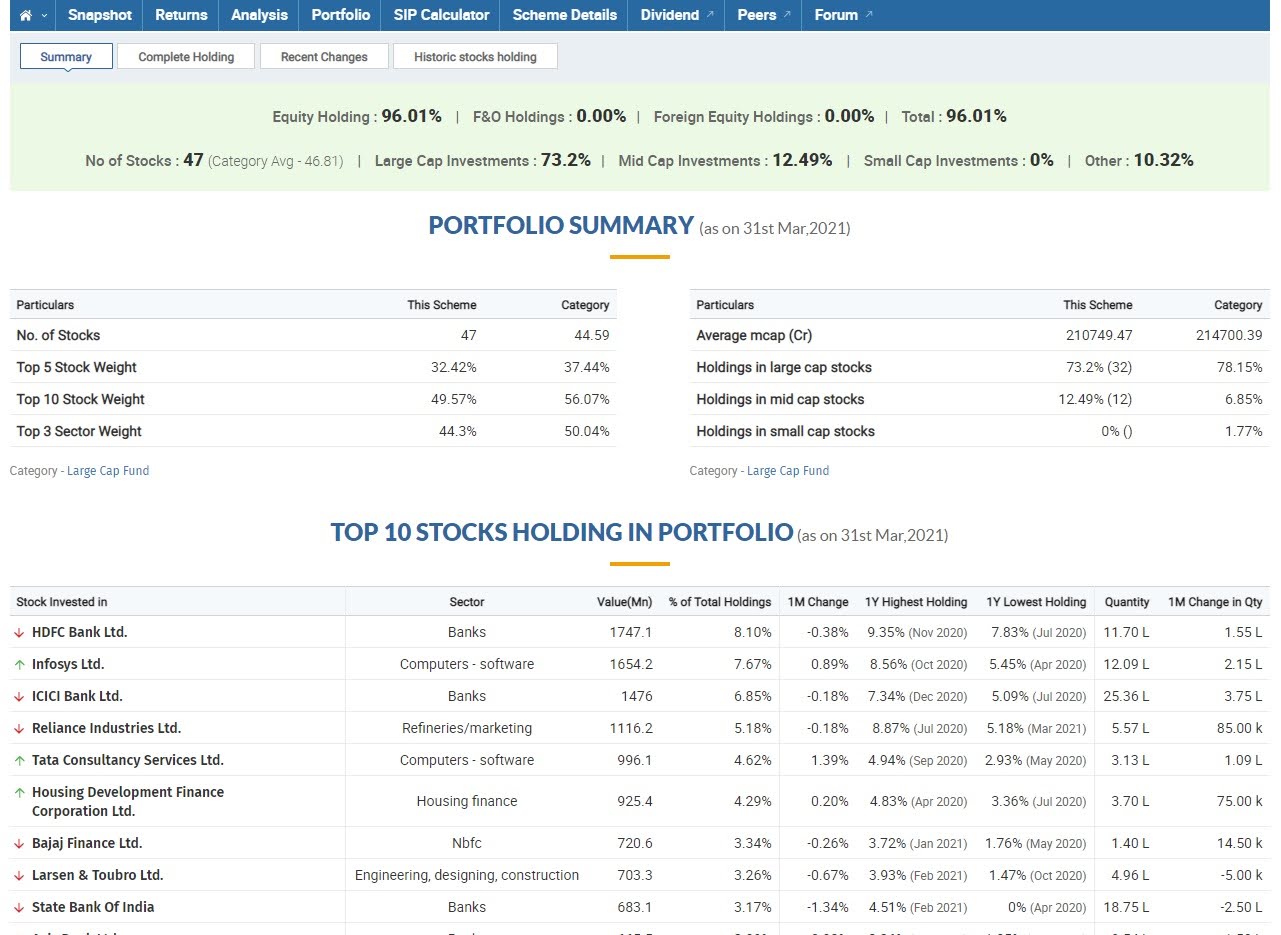Open Large Cap Fund link under right table

(788, 471)
